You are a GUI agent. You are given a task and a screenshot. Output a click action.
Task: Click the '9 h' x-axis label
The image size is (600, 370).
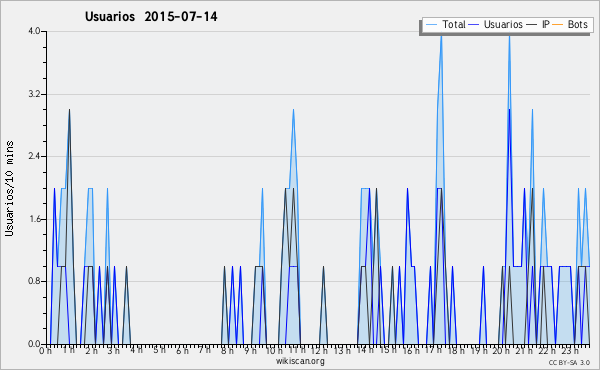(250, 351)
